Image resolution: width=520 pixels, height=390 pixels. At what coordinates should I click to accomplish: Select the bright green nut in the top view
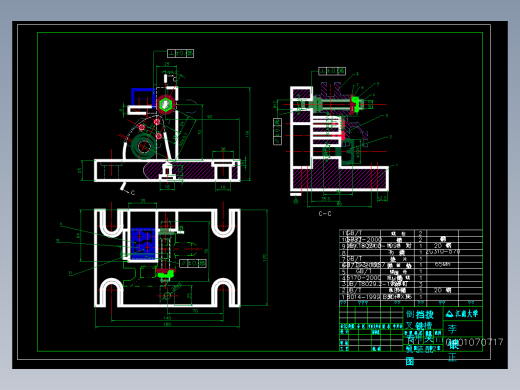[x=166, y=274]
